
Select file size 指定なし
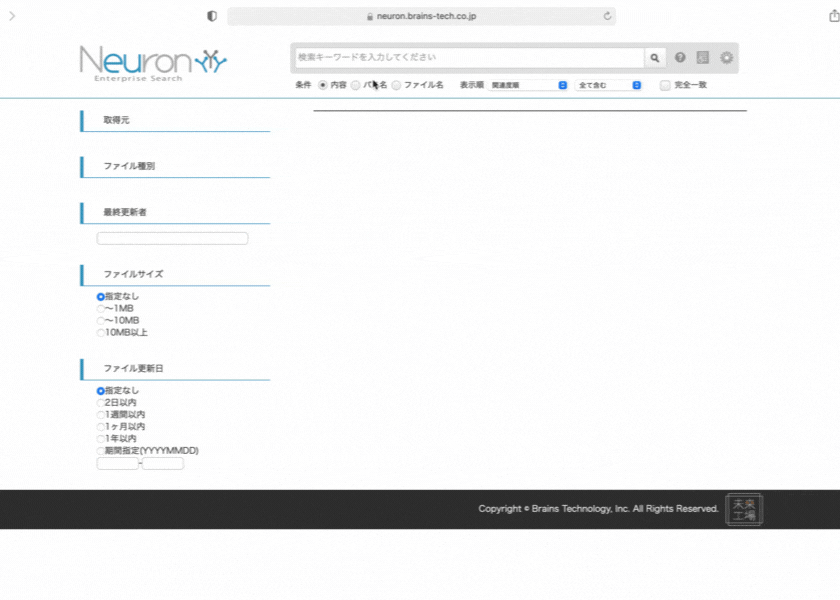click(101, 296)
